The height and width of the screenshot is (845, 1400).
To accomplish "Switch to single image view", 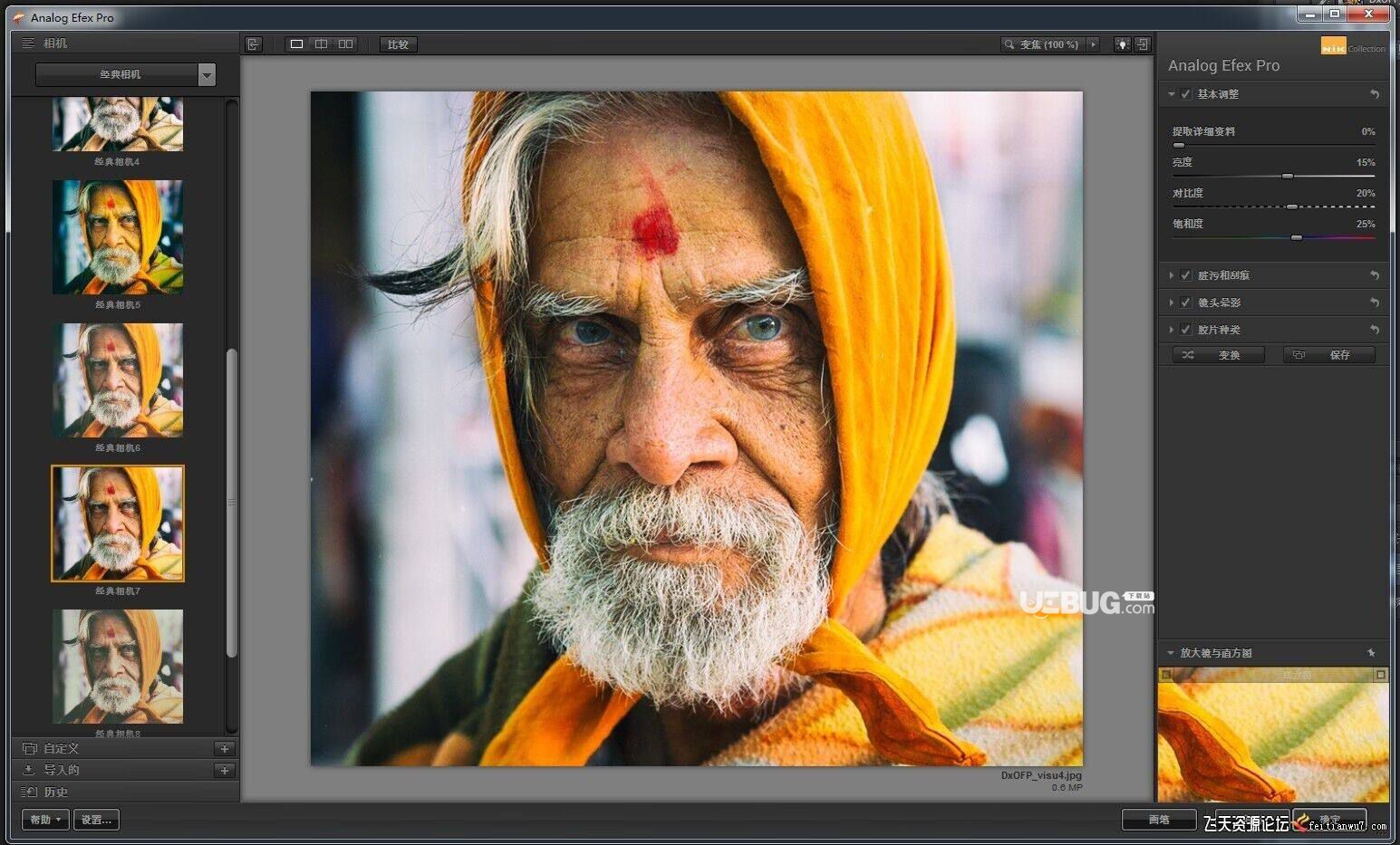I will tap(296, 43).
